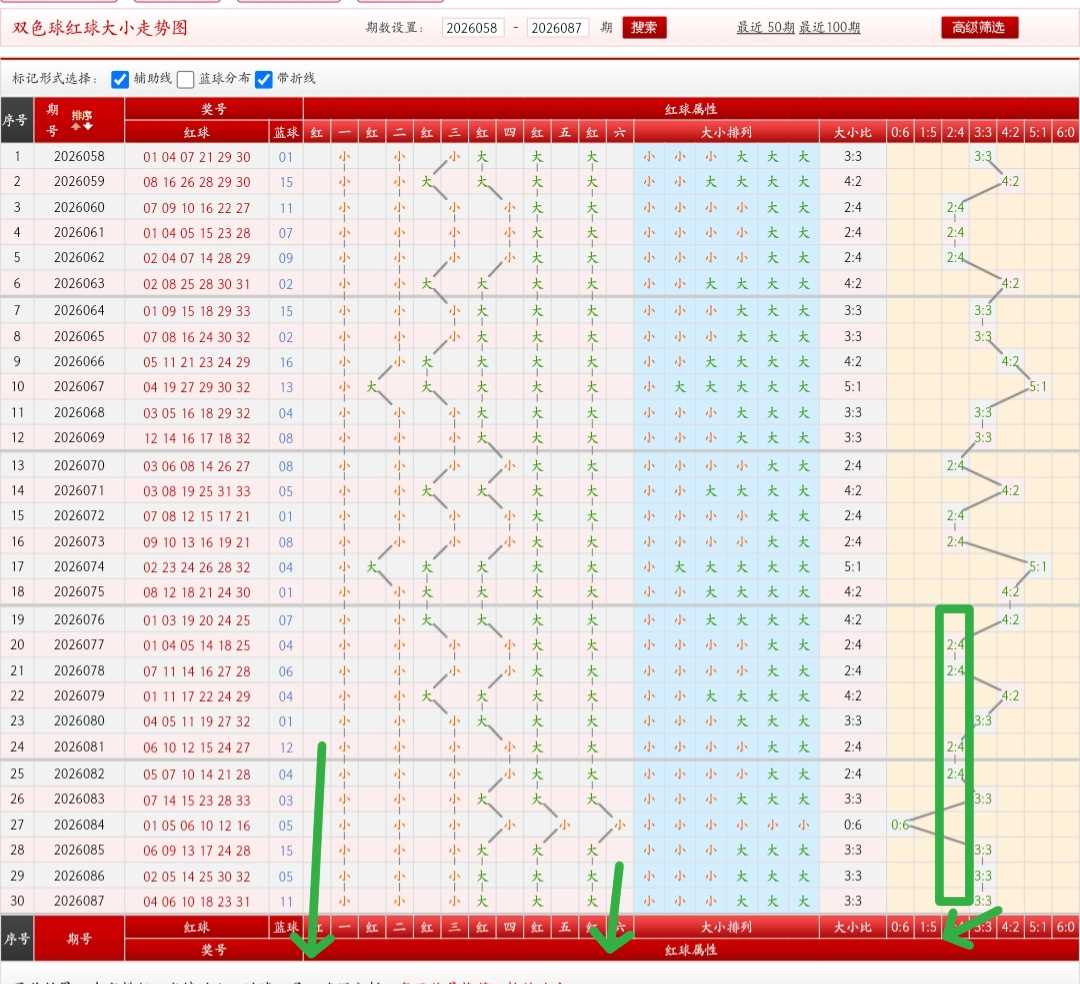Click the 期数设置 label
This screenshot has height=984, width=1080.
394,28
